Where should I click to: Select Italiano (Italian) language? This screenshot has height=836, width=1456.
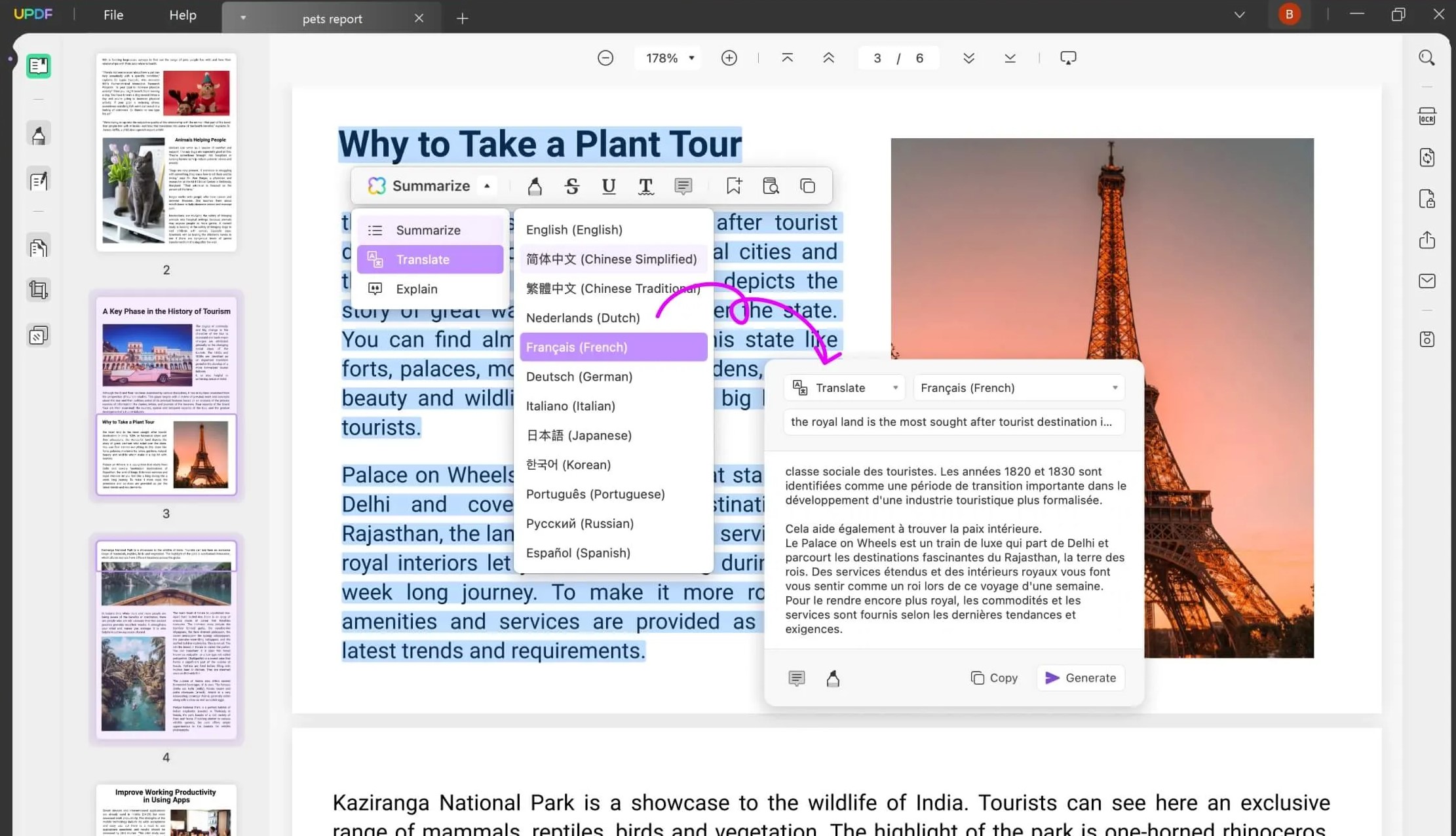(613, 406)
